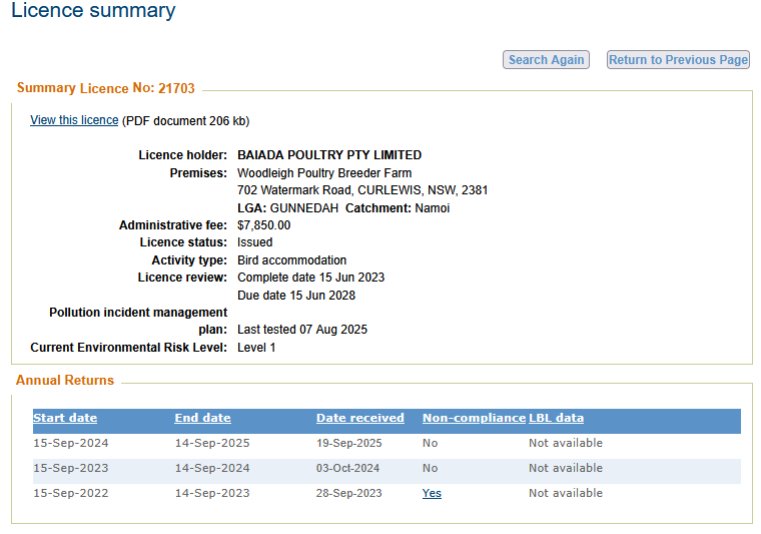The width and height of the screenshot is (761, 534).
Task: Click Not available in the 2022 row
Action: tap(565, 493)
